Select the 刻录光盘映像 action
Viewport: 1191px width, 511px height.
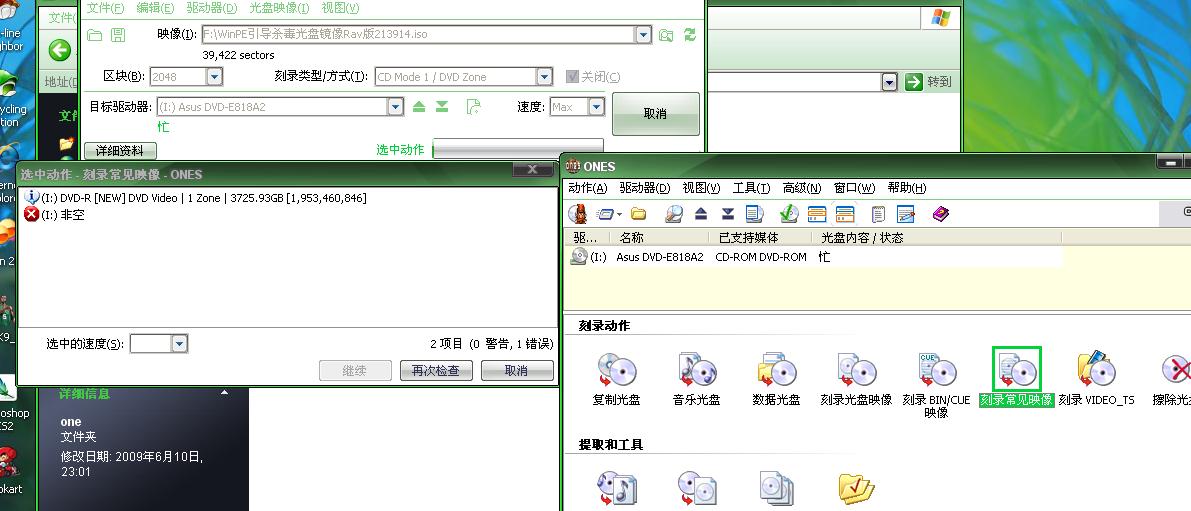coord(856,379)
